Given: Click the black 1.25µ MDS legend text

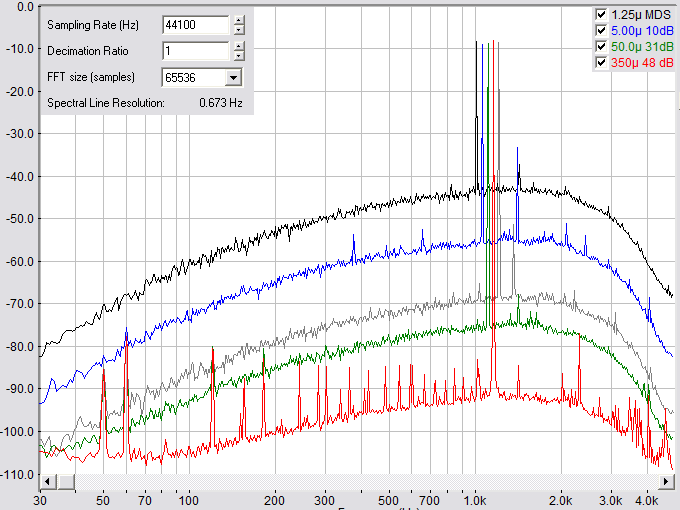Looking at the screenshot, I should pos(640,15).
